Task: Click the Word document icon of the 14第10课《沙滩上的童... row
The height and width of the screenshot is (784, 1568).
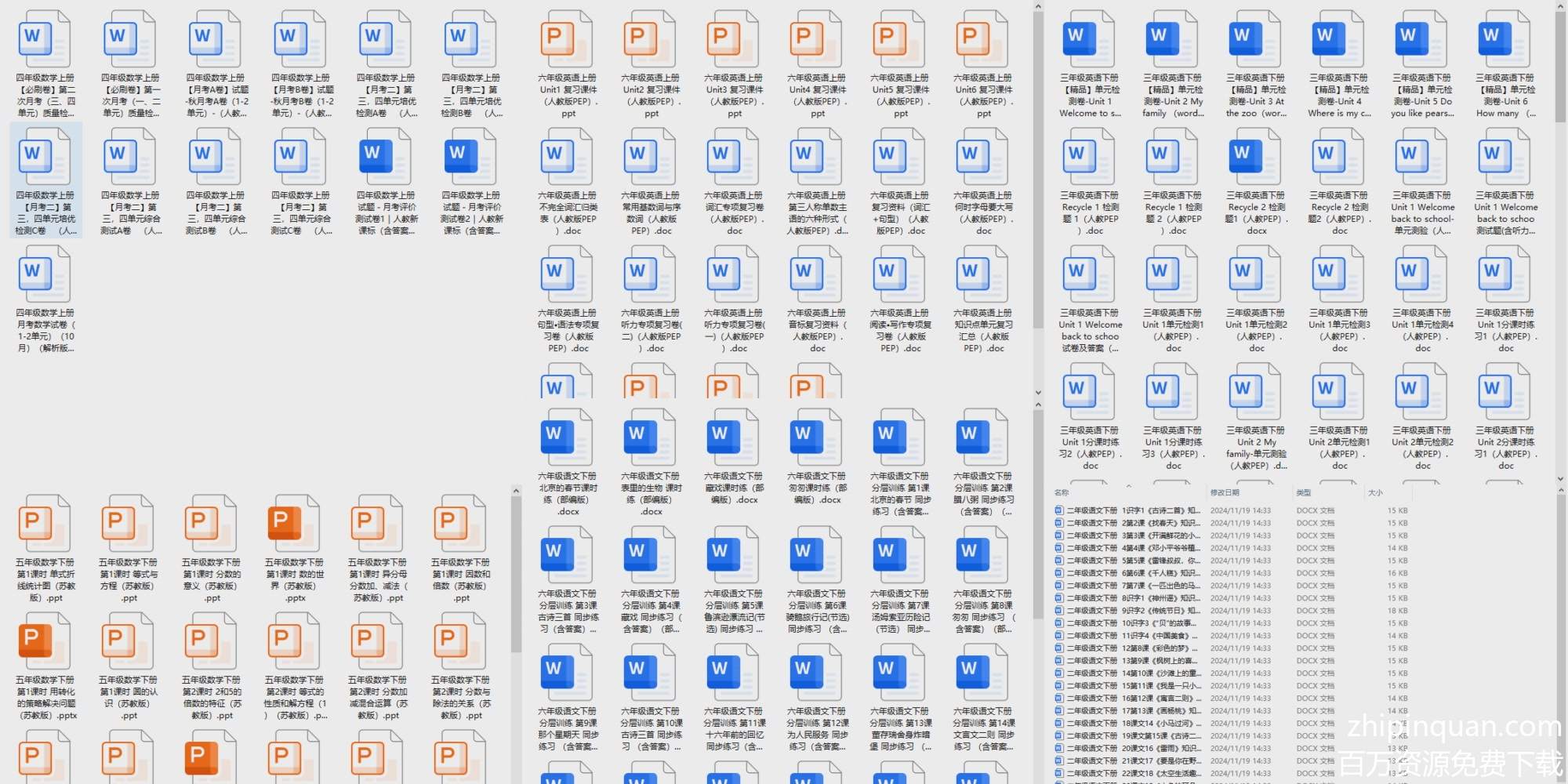Action: coord(1059,673)
